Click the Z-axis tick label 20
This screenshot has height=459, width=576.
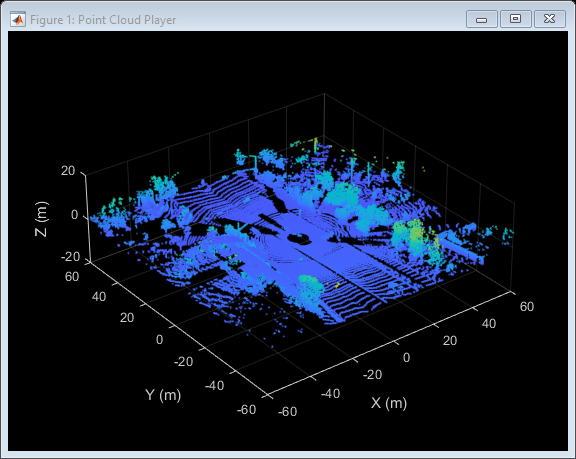point(68,171)
